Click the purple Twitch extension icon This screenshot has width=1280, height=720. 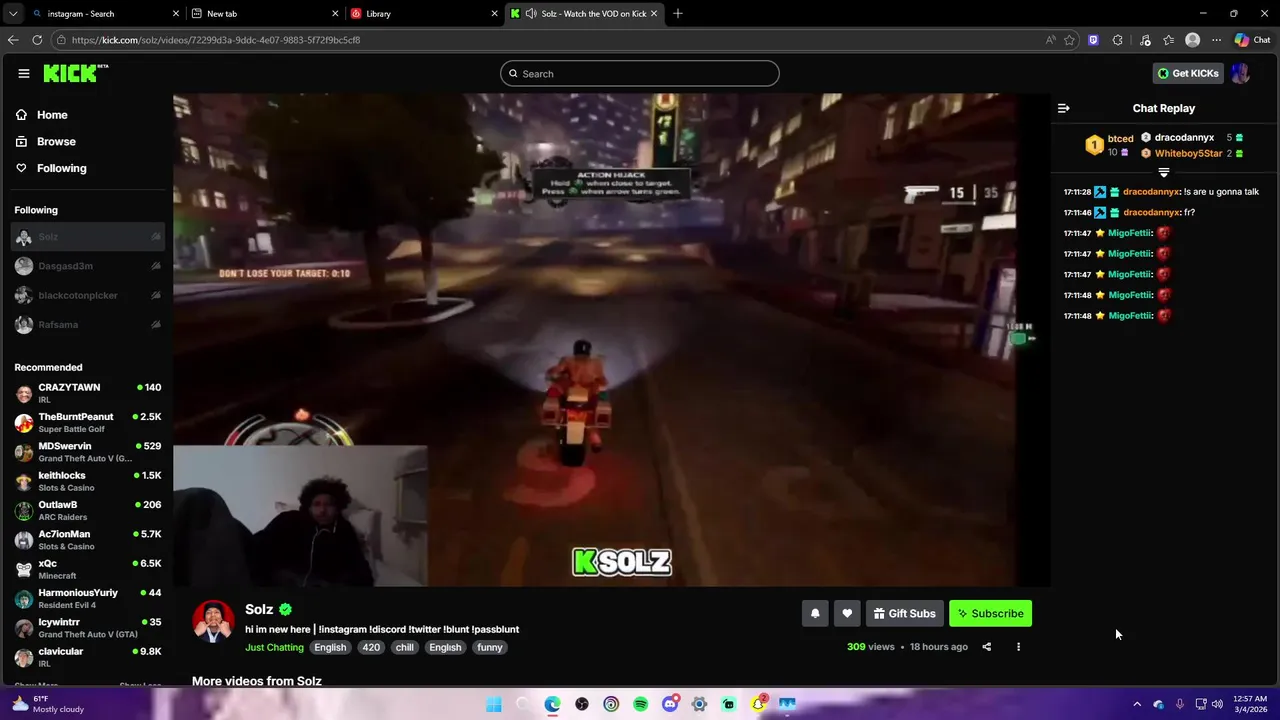tap(1093, 40)
